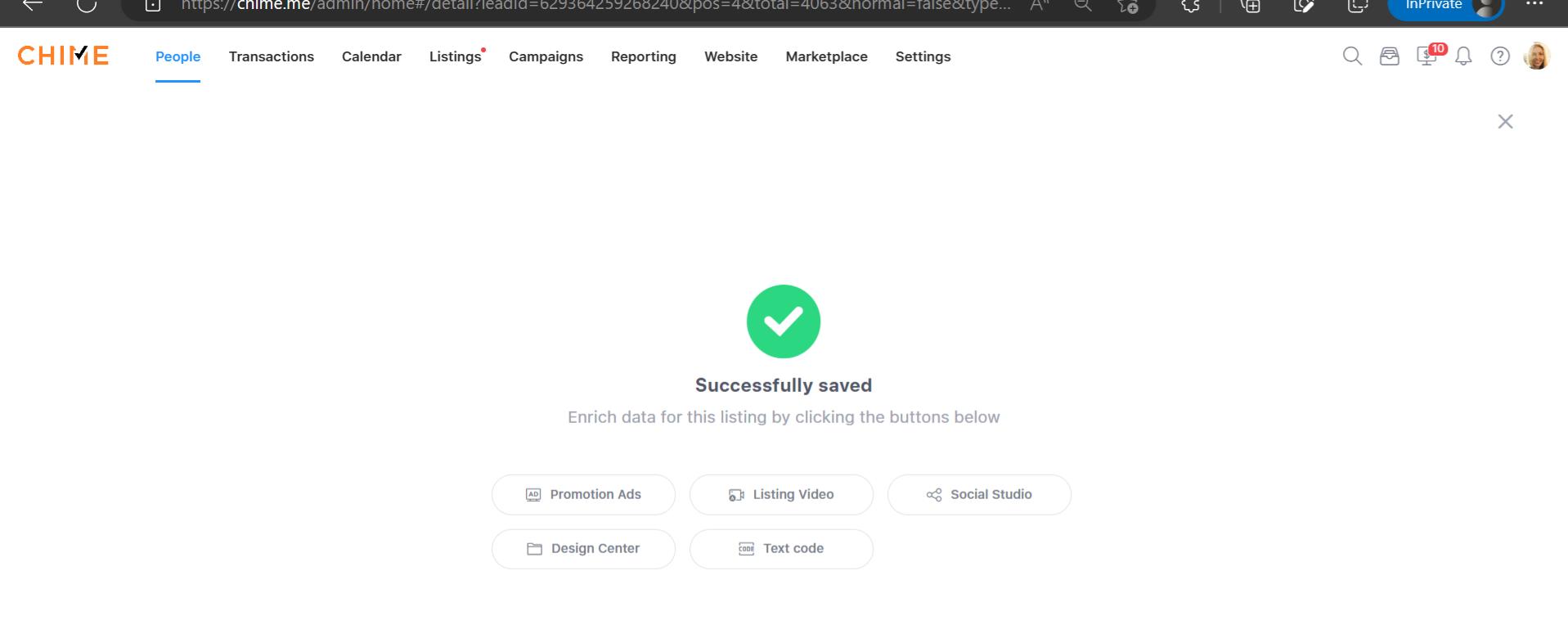Image resolution: width=1568 pixels, height=643 pixels.
Task: Go to the Listings tab
Action: pyautogui.click(x=456, y=56)
